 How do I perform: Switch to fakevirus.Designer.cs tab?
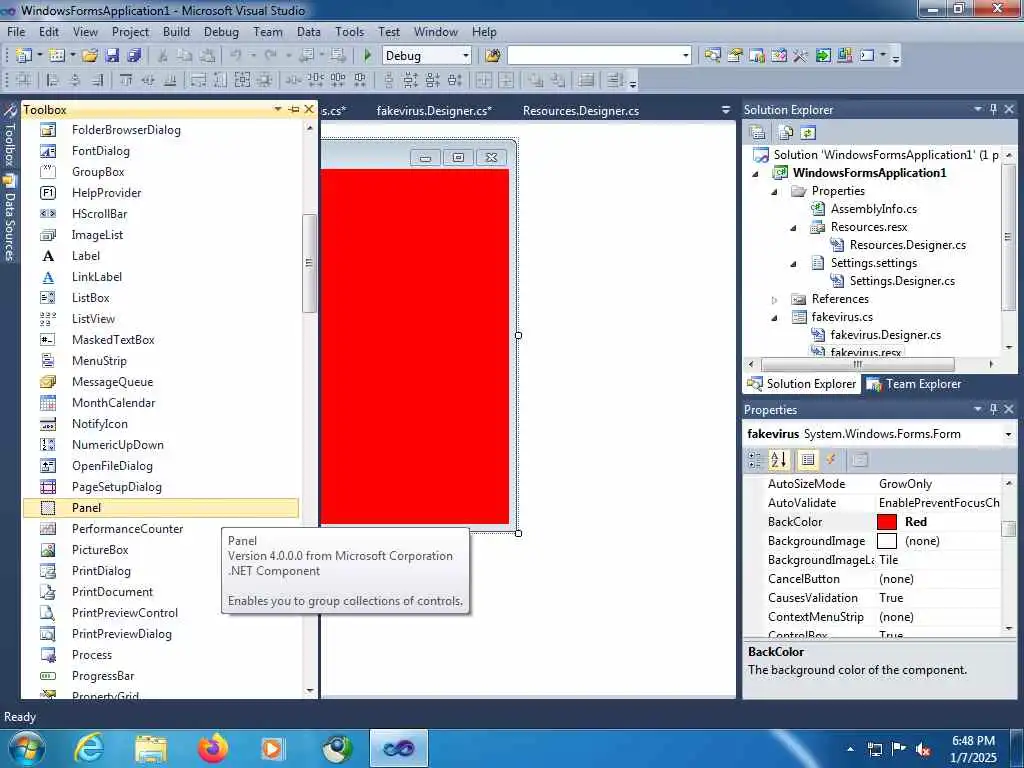[x=434, y=111]
